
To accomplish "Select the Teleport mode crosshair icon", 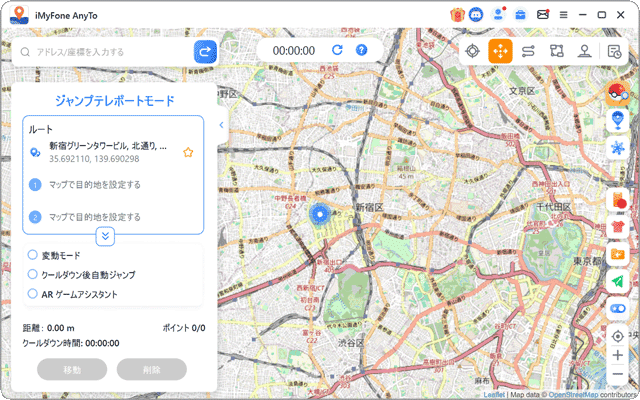I will tap(472, 51).
